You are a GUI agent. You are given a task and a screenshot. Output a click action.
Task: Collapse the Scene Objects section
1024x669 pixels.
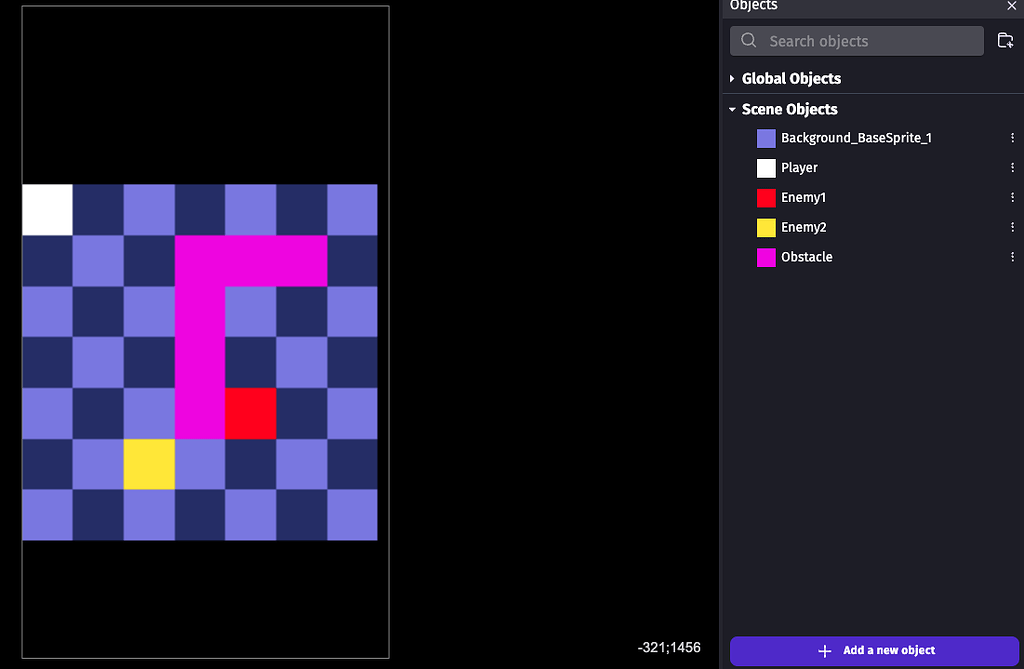click(x=733, y=109)
